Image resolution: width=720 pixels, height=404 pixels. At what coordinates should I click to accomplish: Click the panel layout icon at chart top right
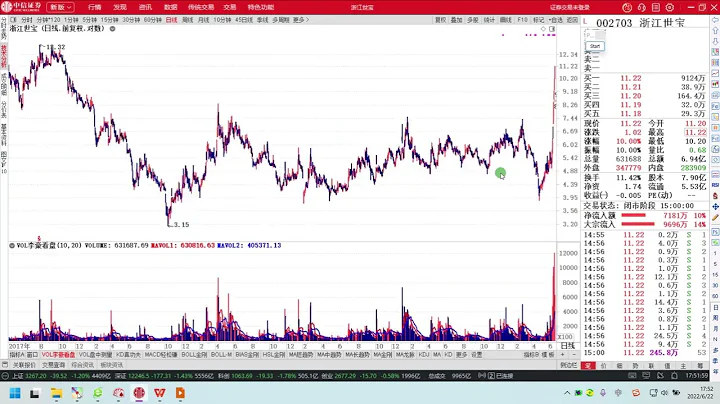pos(551,28)
